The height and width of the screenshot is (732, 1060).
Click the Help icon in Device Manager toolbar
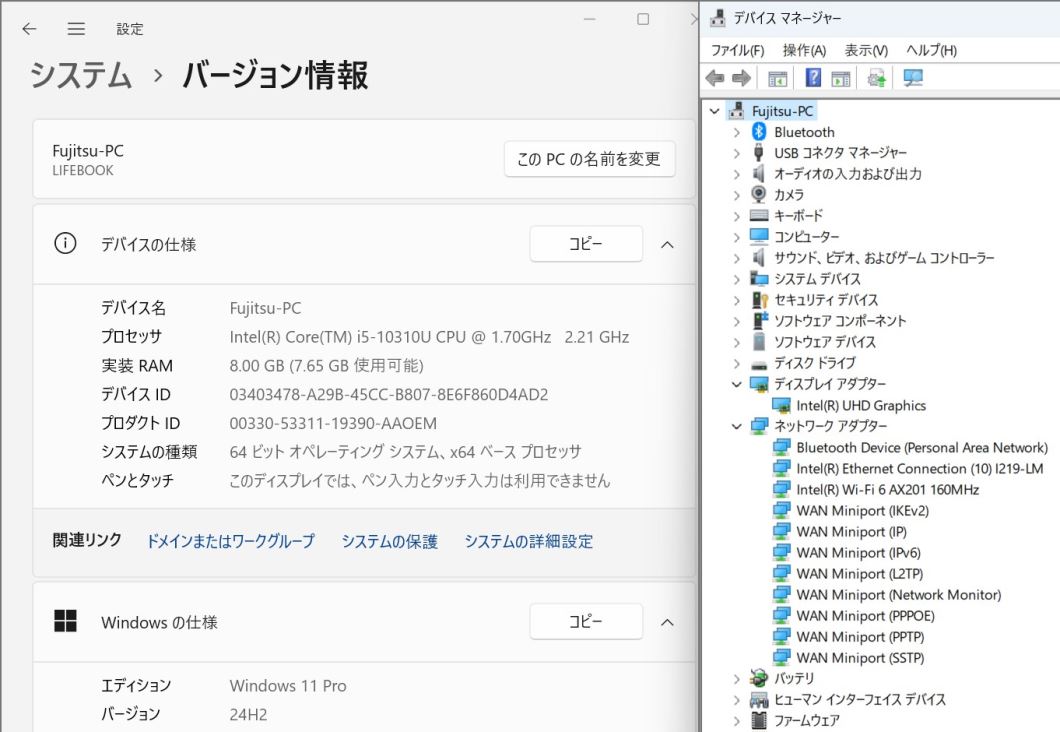(x=813, y=78)
